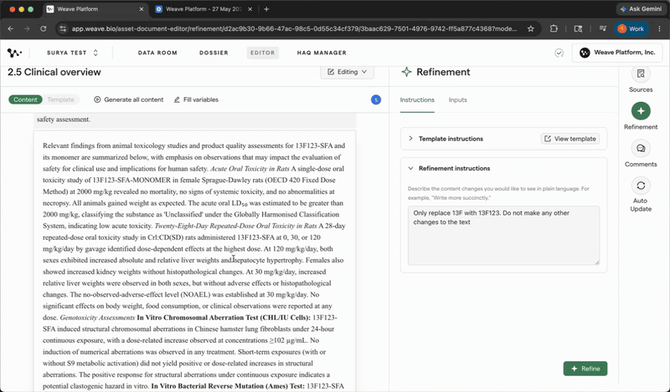Switch to Content mode
This screenshot has height=392, width=670.
click(25, 100)
